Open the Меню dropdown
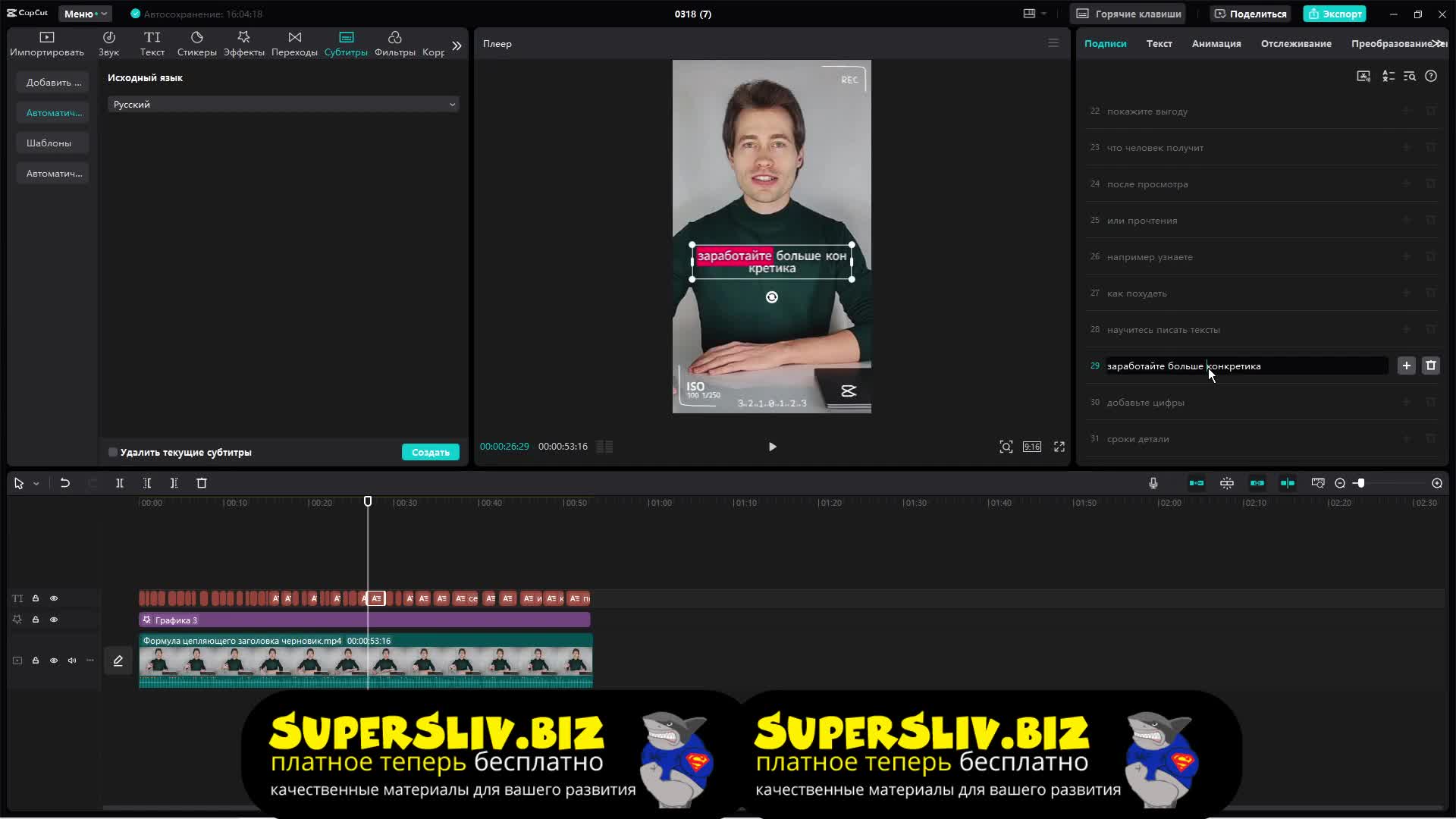The image size is (1456, 819). (x=85, y=14)
